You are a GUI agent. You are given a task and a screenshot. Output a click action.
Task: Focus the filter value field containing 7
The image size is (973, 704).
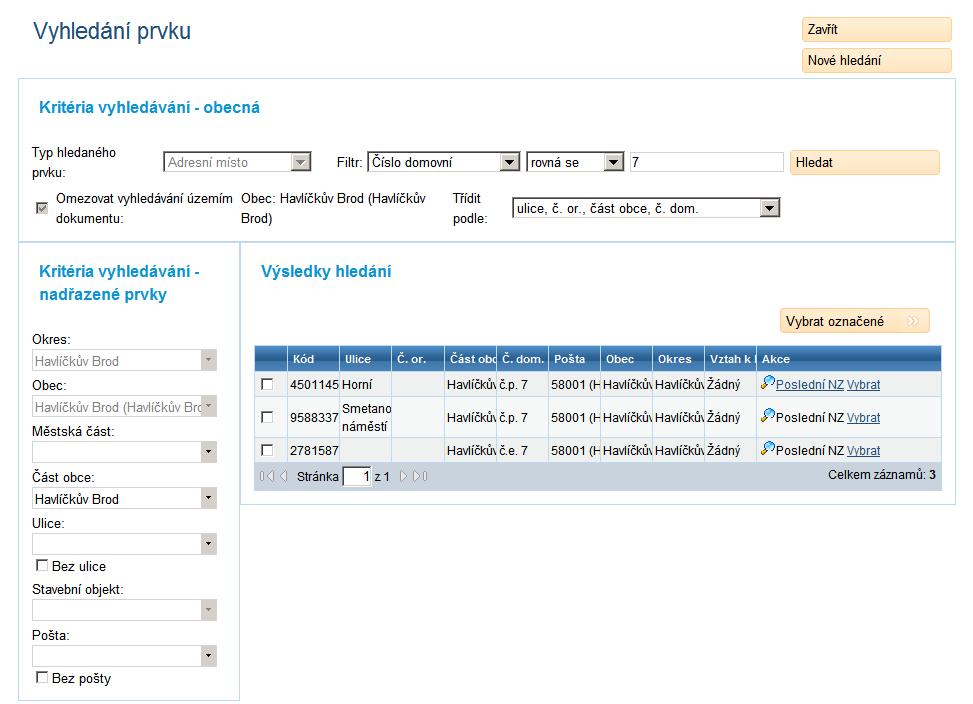click(x=707, y=162)
